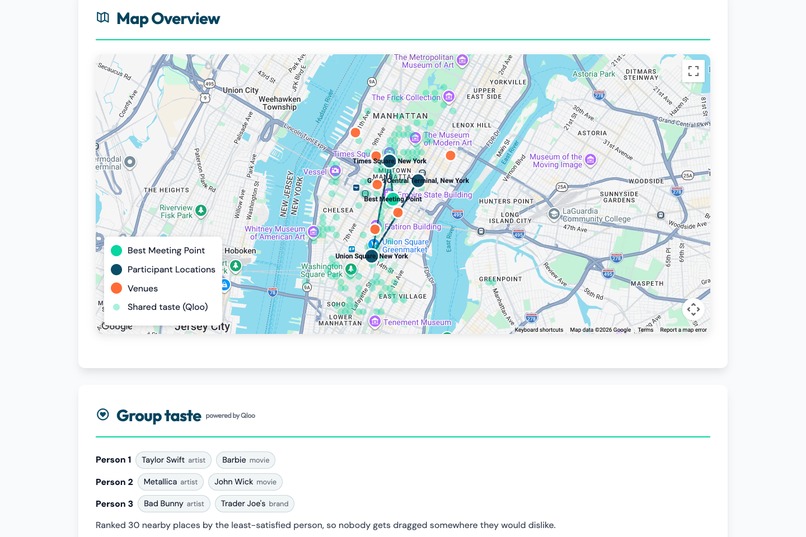The height and width of the screenshot is (537, 806).
Task: Click the Riverview Fisk Park pin
Action: coord(201,211)
